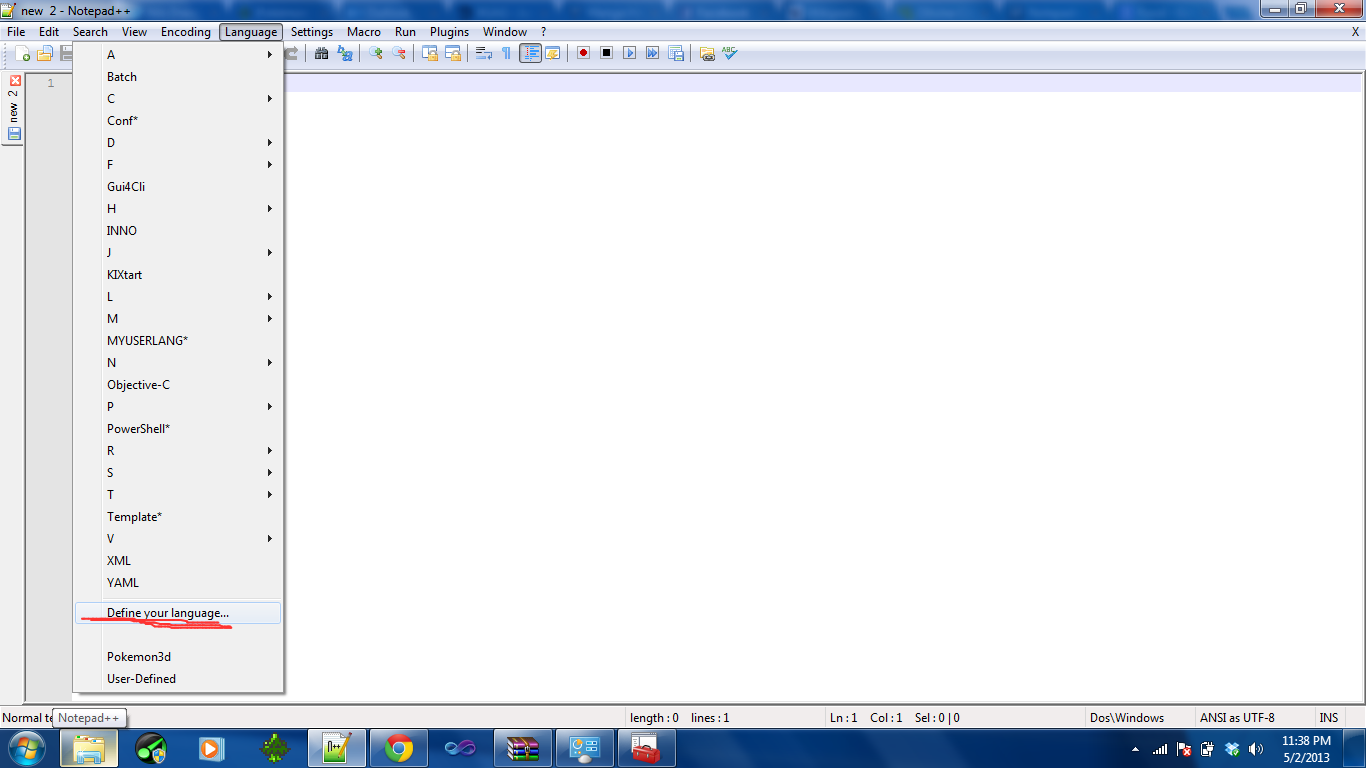
Task: Select the new 2 document tab
Action: [x=13, y=109]
